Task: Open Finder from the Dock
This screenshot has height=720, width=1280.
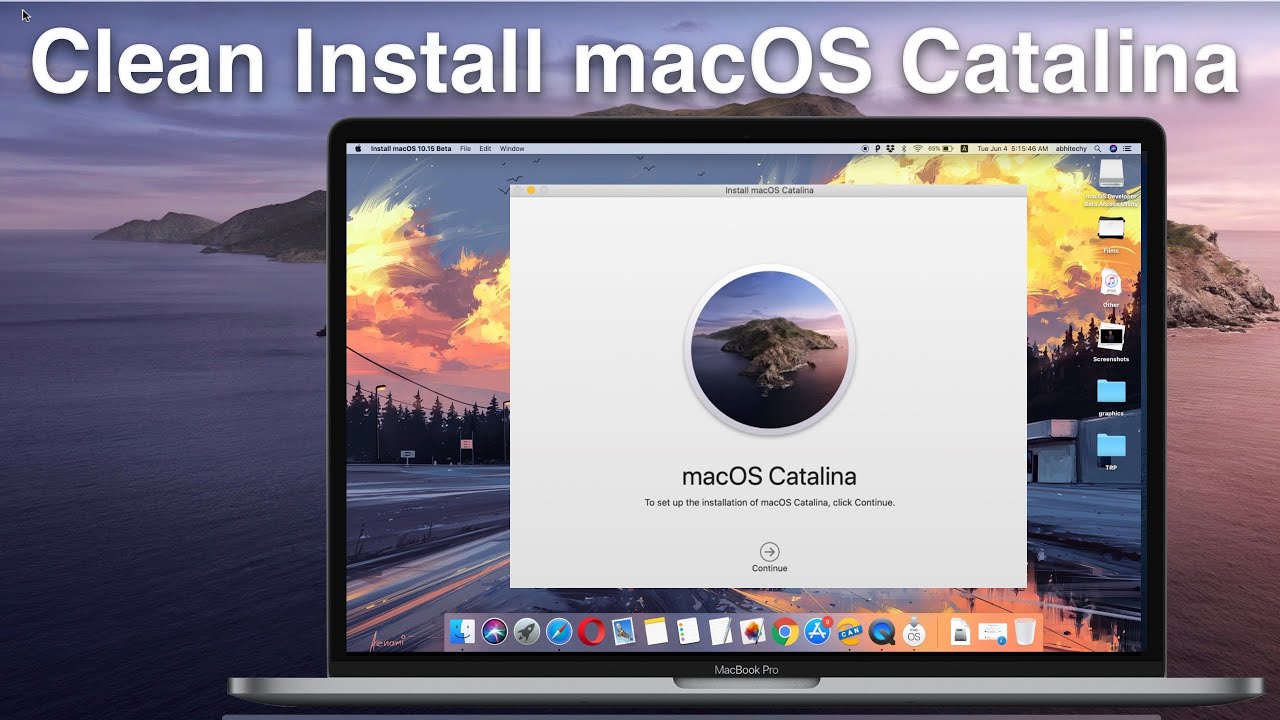Action: (x=462, y=631)
